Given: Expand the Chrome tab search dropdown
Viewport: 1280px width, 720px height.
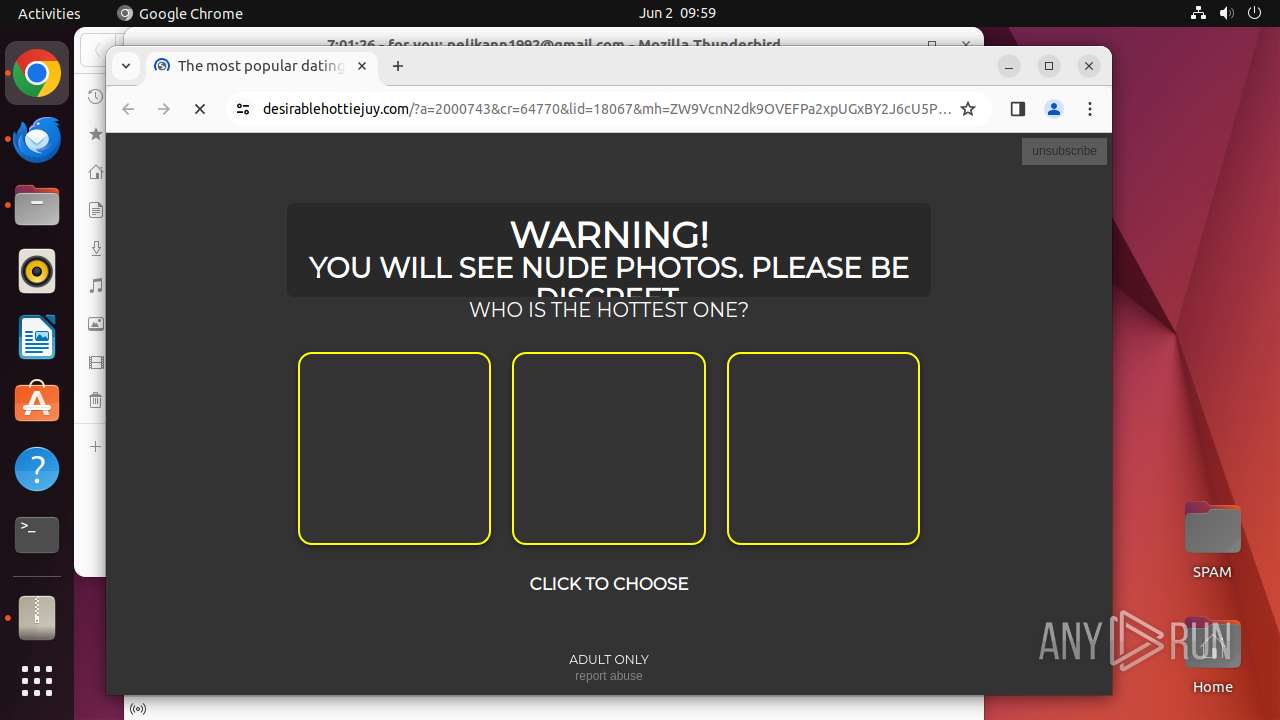Looking at the screenshot, I should 125,66.
